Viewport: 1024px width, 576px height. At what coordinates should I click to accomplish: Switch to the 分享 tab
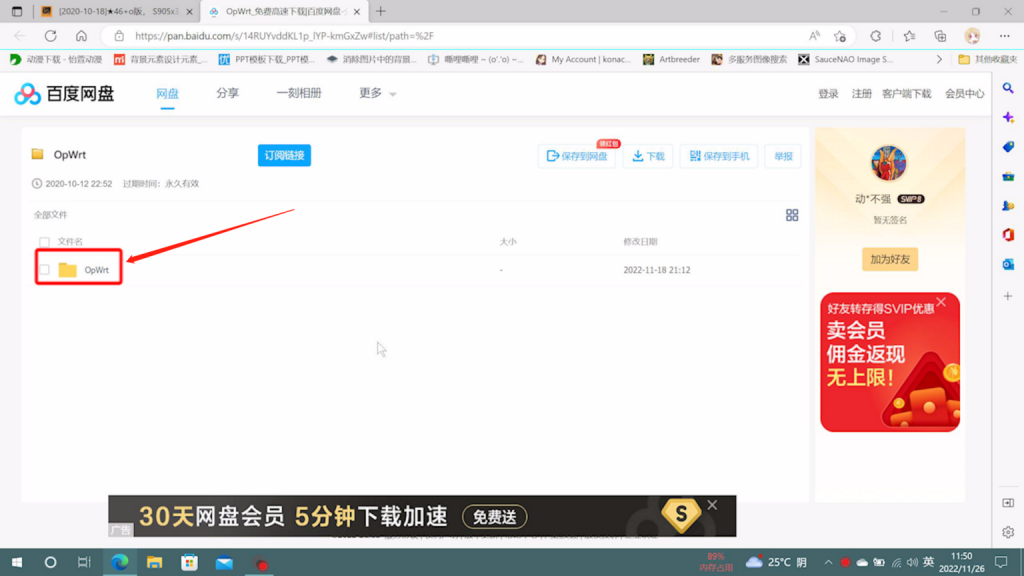(227, 93)
